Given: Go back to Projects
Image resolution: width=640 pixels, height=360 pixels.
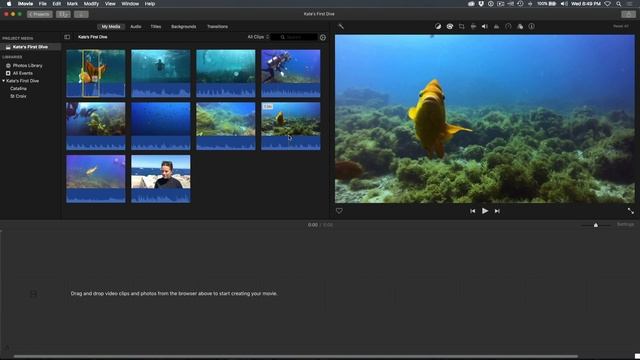Looking at the screenshot, I should tap(40, 14).
